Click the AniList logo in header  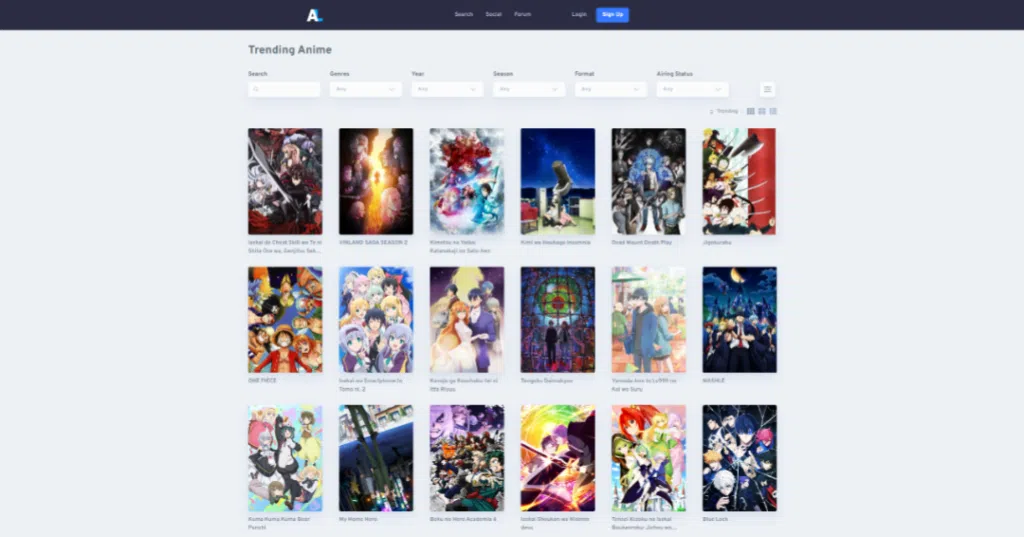[x=315, y=14]
